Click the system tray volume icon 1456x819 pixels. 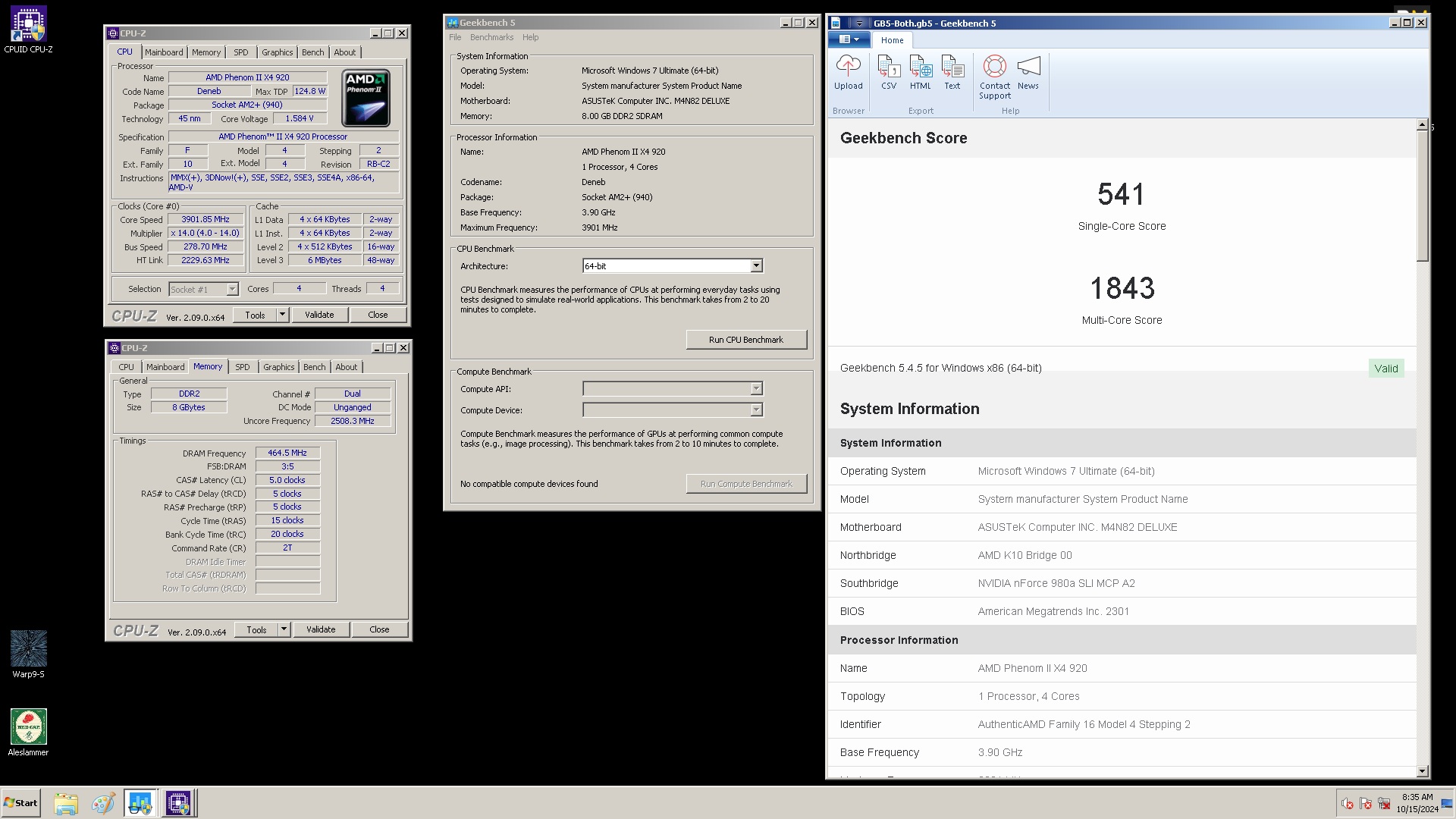1347,804
